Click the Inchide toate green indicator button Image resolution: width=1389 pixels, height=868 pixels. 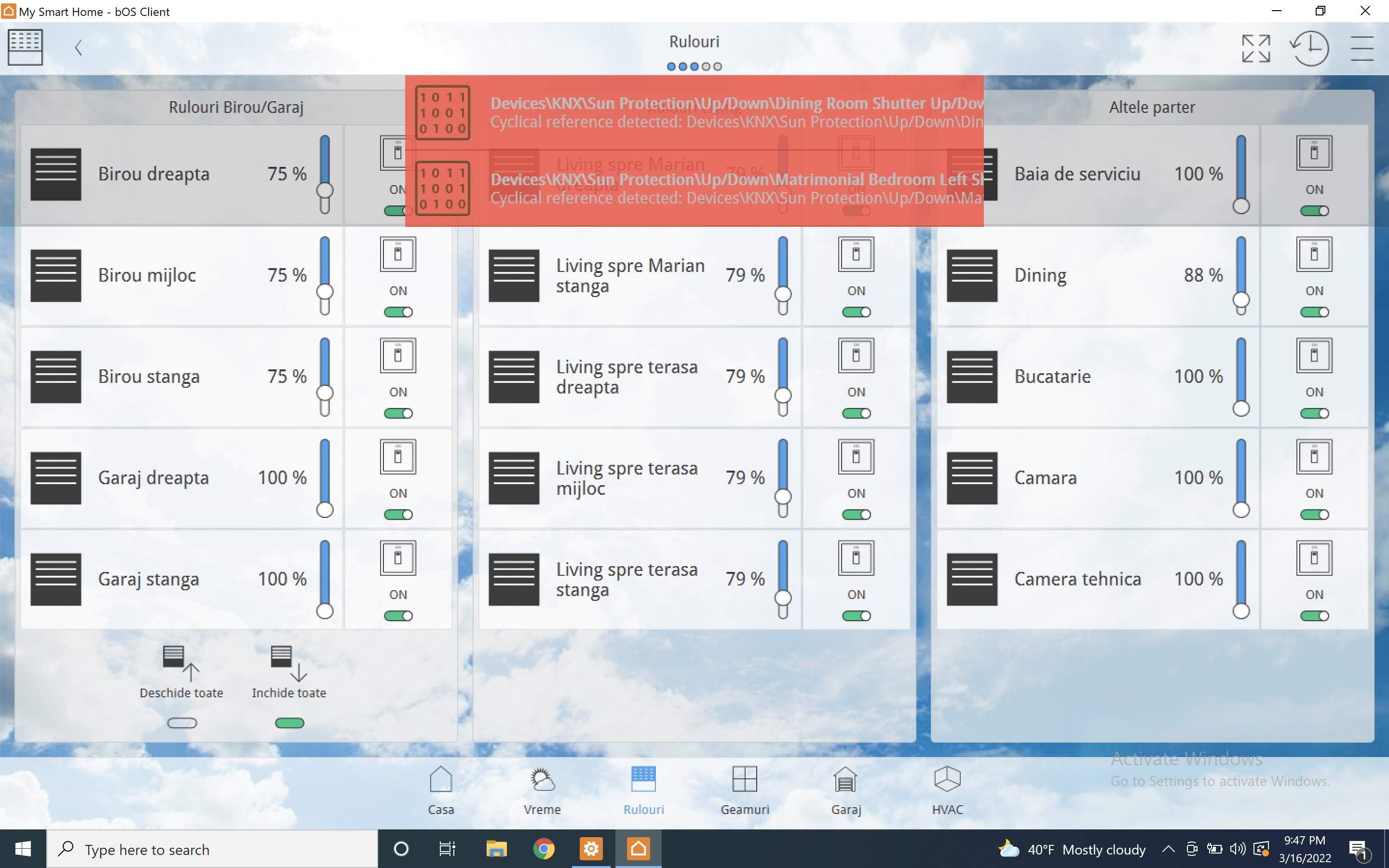[x=289, y=723]
